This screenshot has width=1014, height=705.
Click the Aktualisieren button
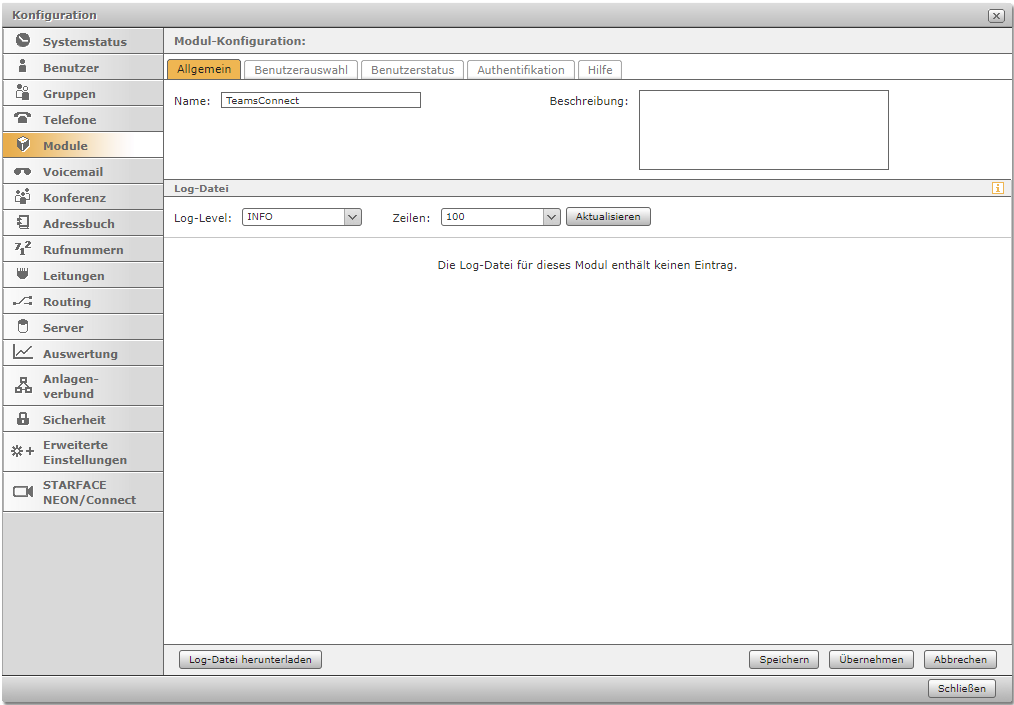(608, 217)
